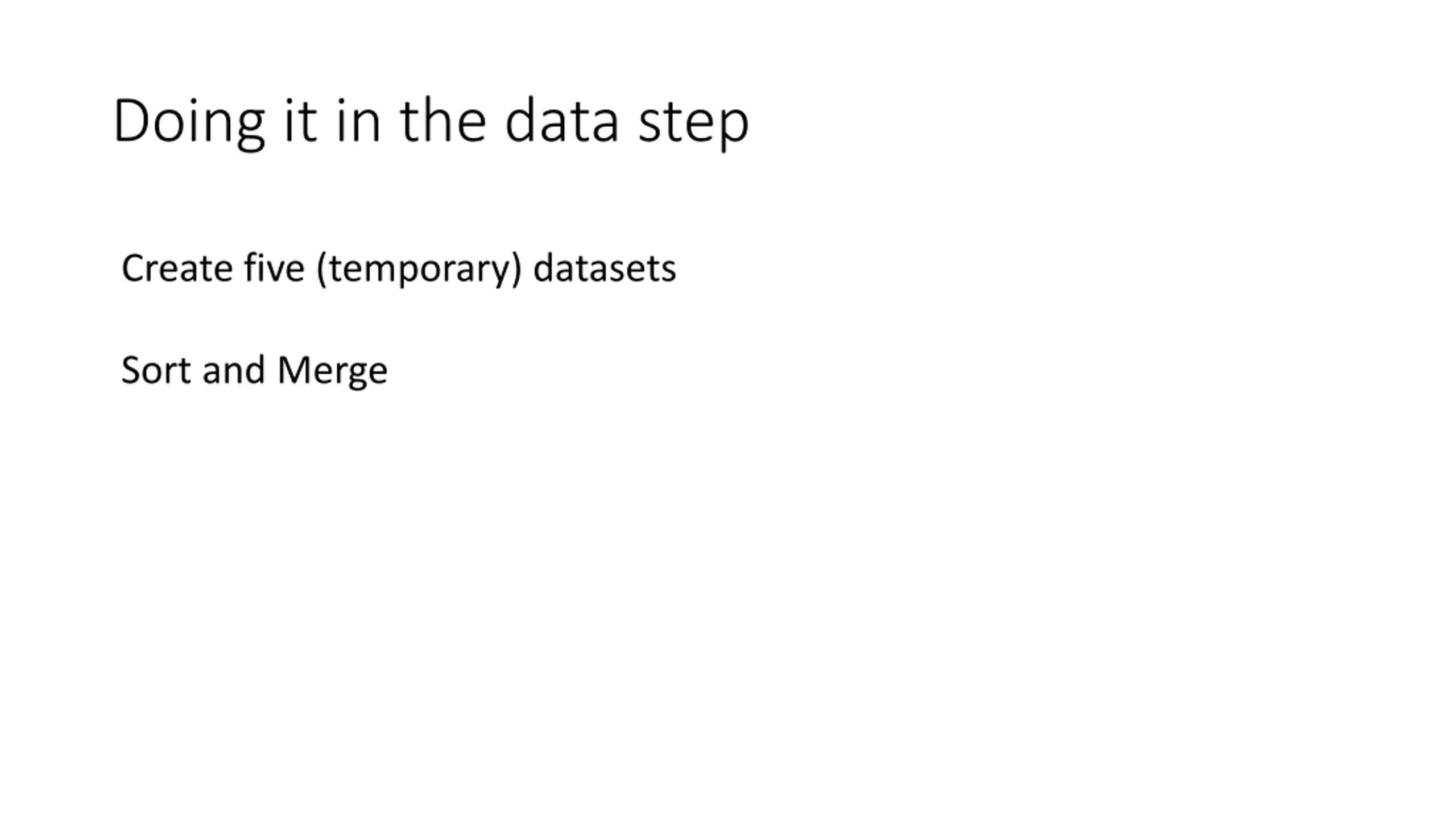Click the word "Create" in first bullet
Viewport: 1456px width, 819px height.
177,268
